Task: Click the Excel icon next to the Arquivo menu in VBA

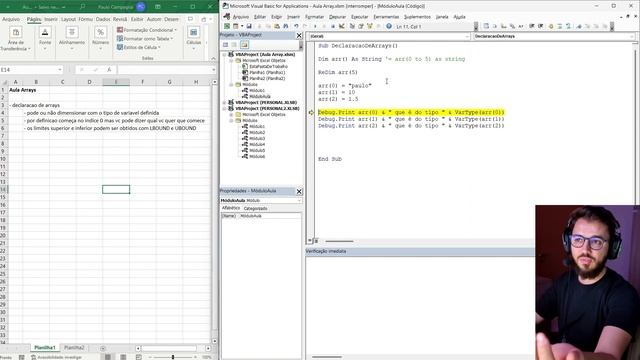Action: coord(227,16)
